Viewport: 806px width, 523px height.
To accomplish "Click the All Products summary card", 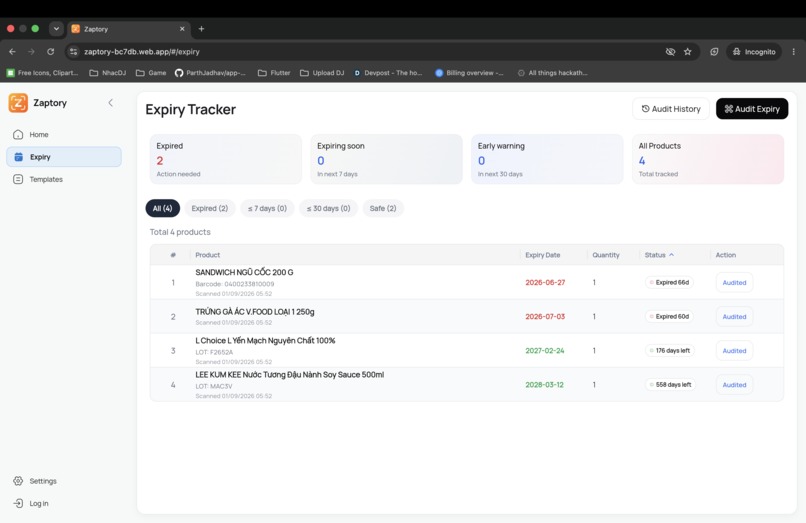I will [708, 159].
